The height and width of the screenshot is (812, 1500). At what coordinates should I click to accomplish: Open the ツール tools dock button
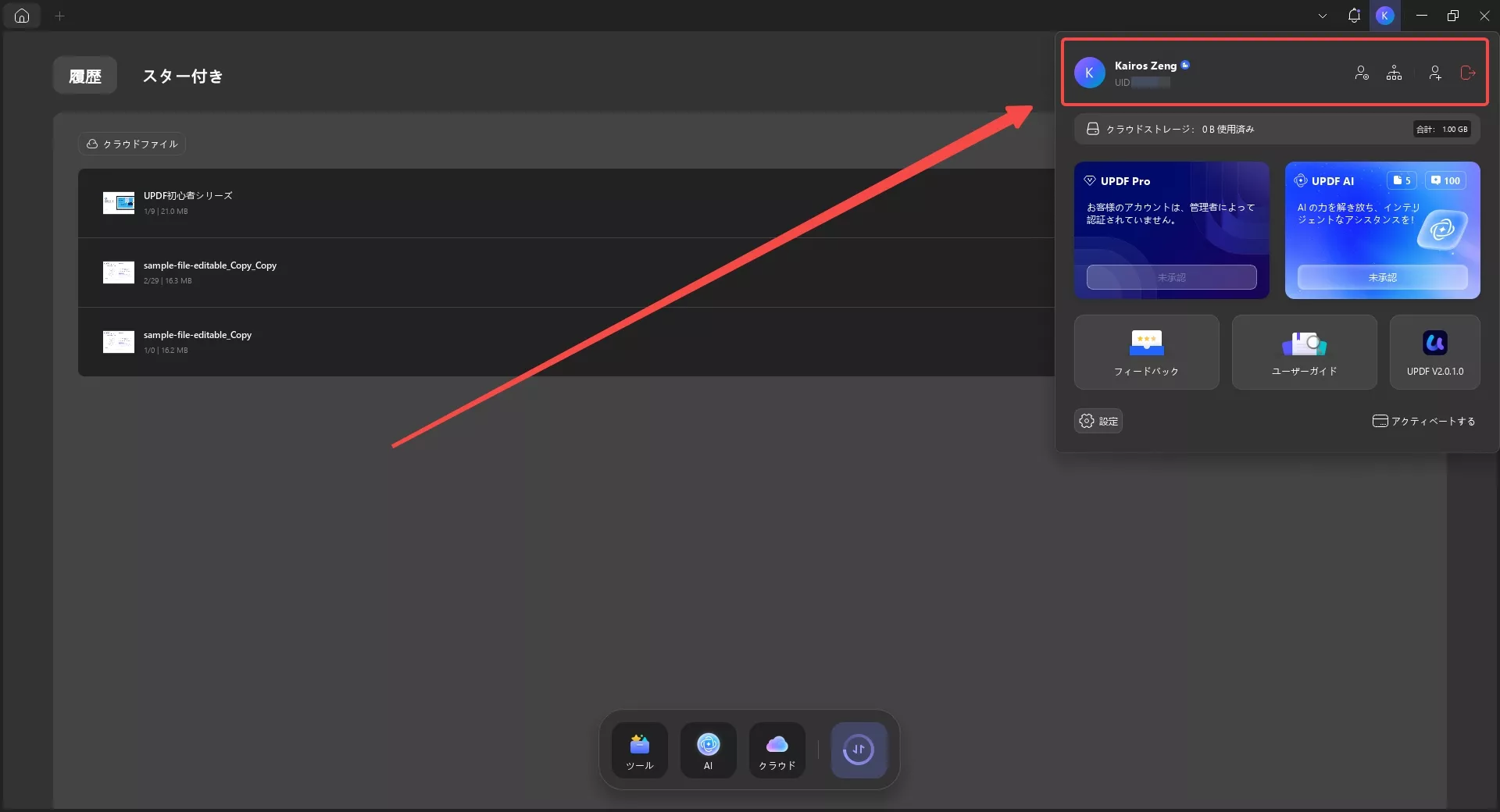click(640, 750)
